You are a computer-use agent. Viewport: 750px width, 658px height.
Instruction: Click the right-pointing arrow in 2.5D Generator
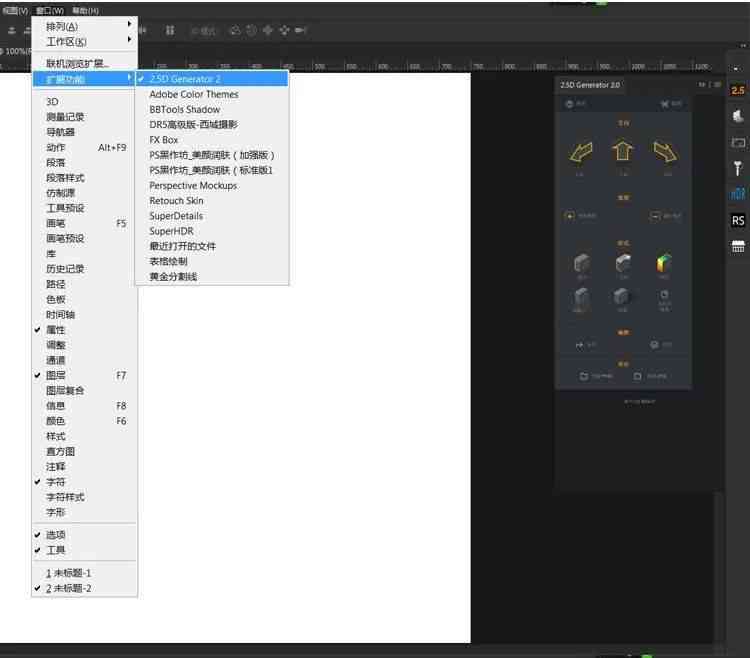pyautogui.click(x=665, y=152)
